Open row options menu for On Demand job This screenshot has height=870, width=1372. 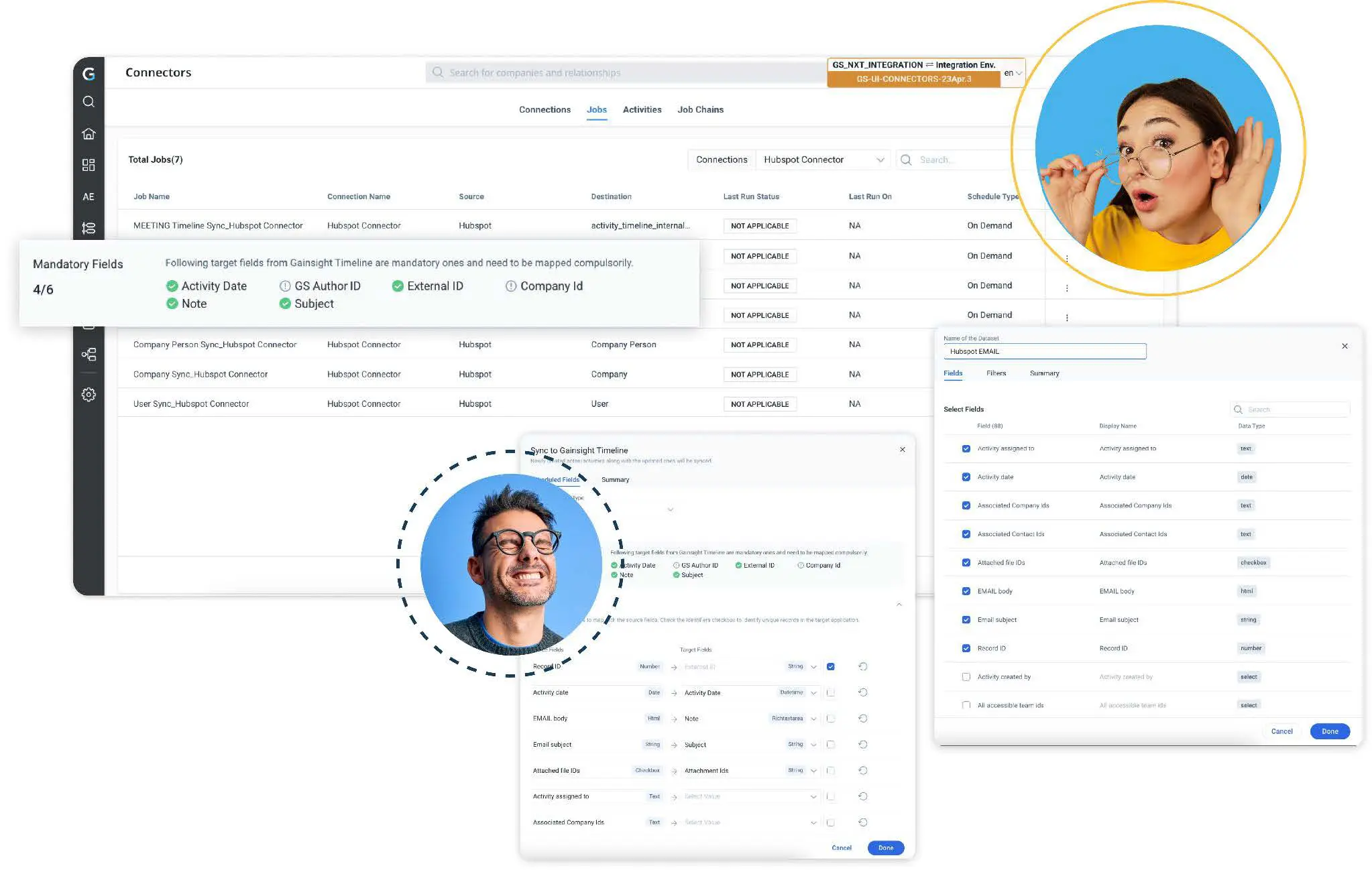(1066, 288)
